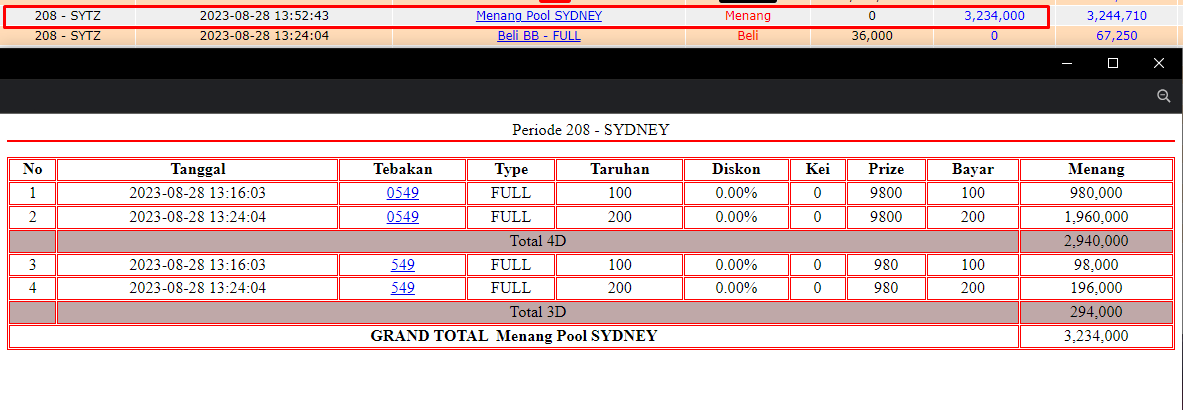Screen dimensions: 1183x410
Task: Click Tebakan 549 link in row 3
Action: coord(403,265)
